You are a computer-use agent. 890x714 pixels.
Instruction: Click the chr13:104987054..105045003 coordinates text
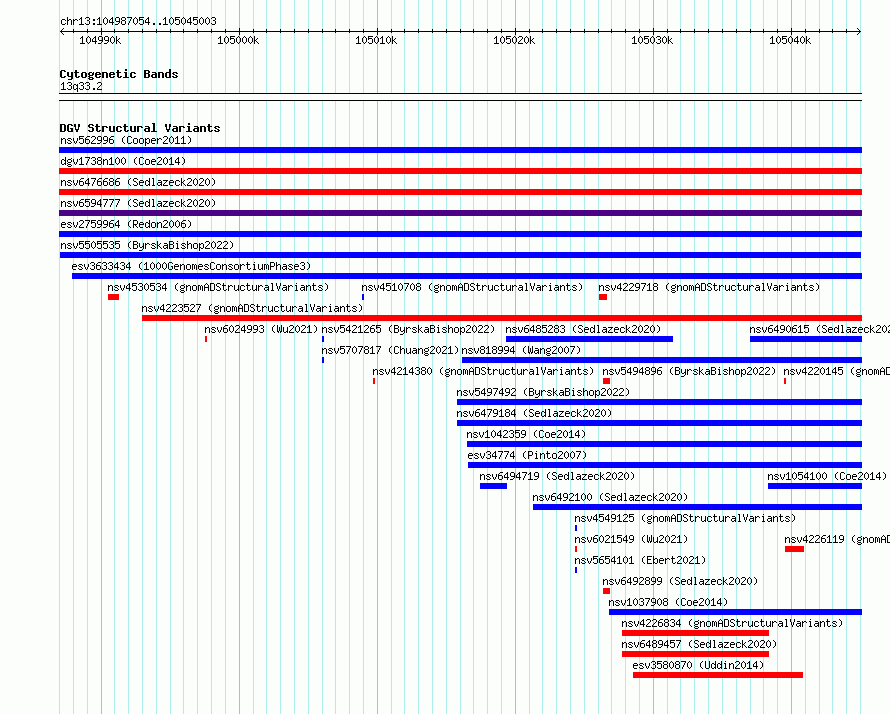(138, 21)
